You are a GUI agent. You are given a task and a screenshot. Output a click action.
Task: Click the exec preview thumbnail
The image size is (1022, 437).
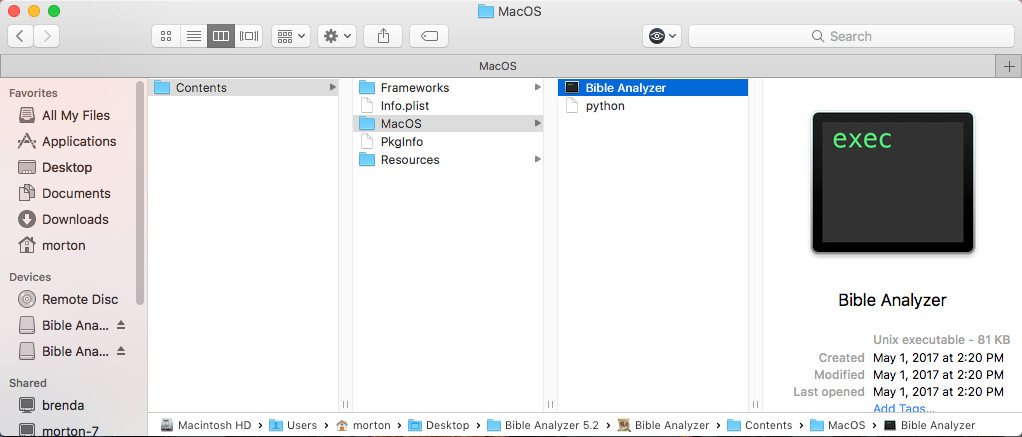tap(892, 183)
